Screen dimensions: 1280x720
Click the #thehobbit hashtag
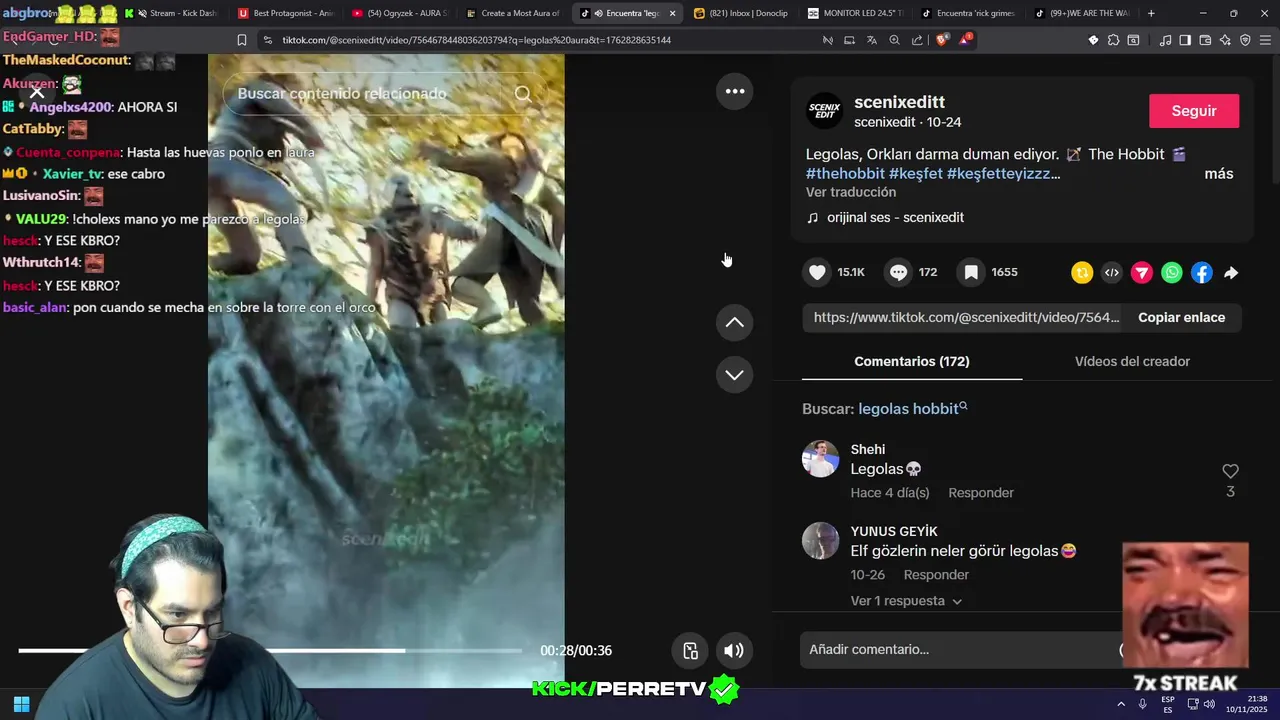point(845,174)
